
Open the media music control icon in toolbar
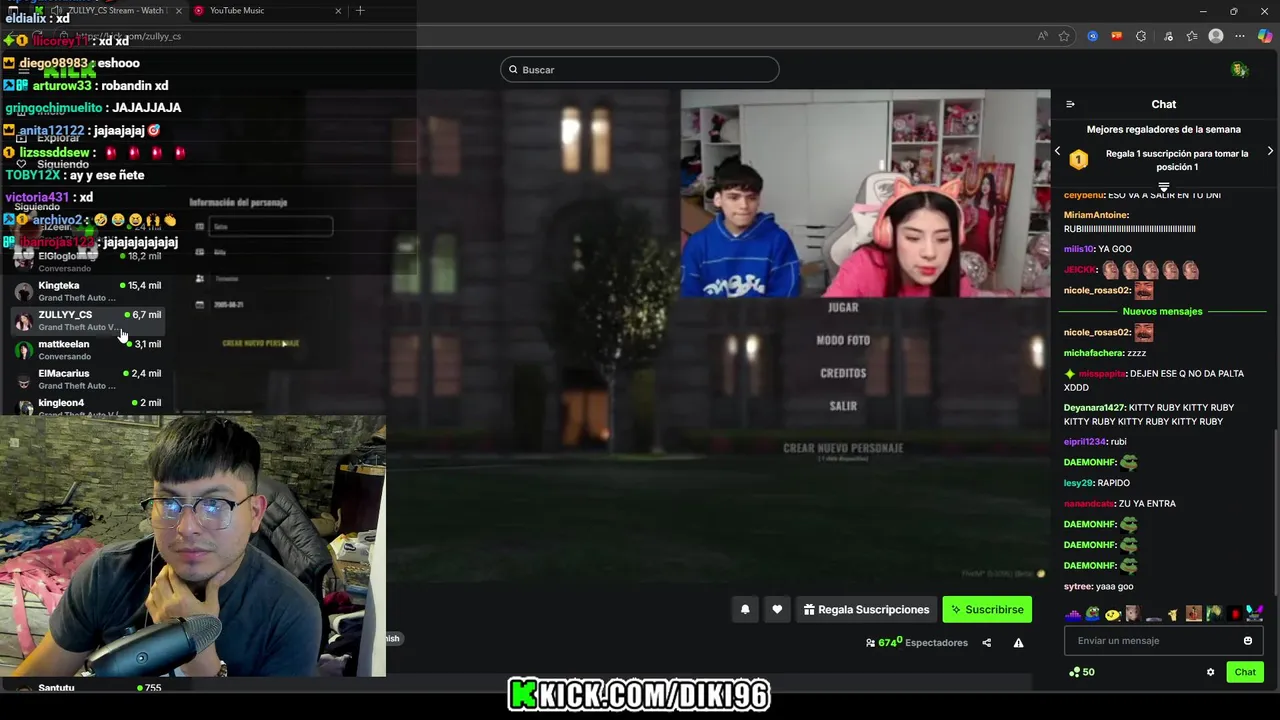(x=1168, y=36)
